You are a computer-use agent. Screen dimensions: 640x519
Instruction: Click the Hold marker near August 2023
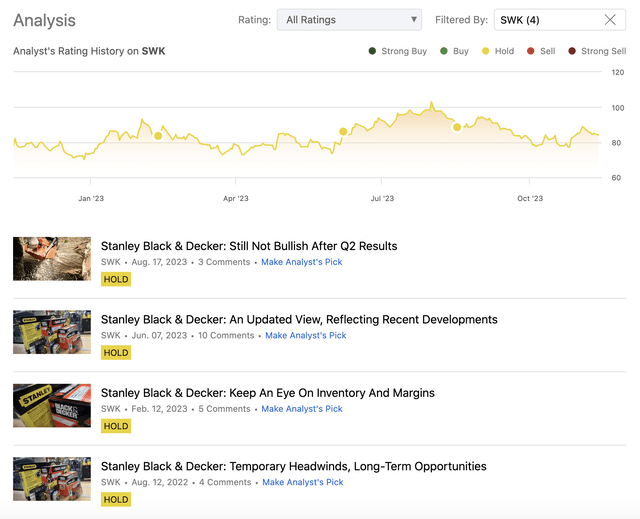pos(457,127)
